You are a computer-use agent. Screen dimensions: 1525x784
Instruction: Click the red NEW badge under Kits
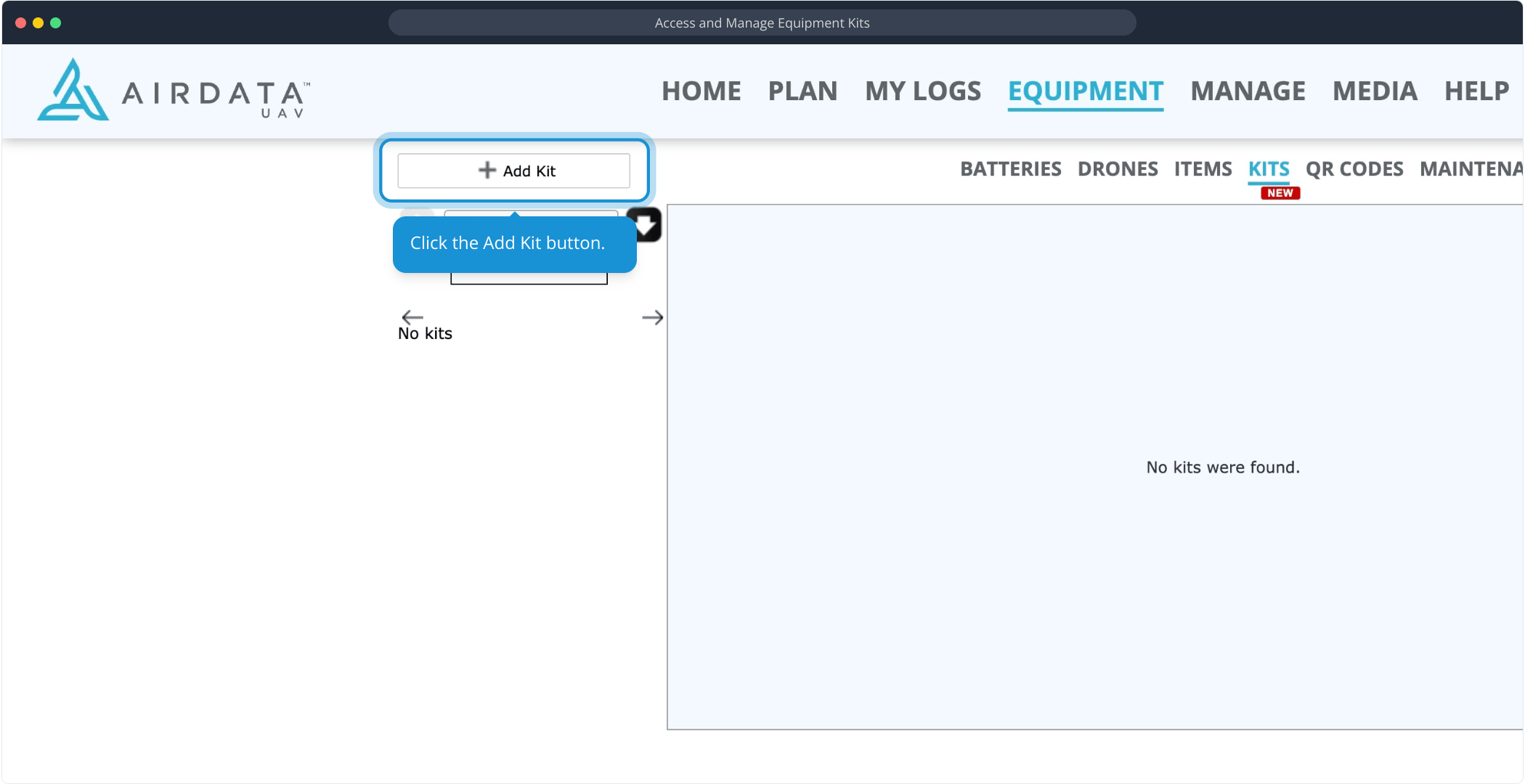point(1280,193)
